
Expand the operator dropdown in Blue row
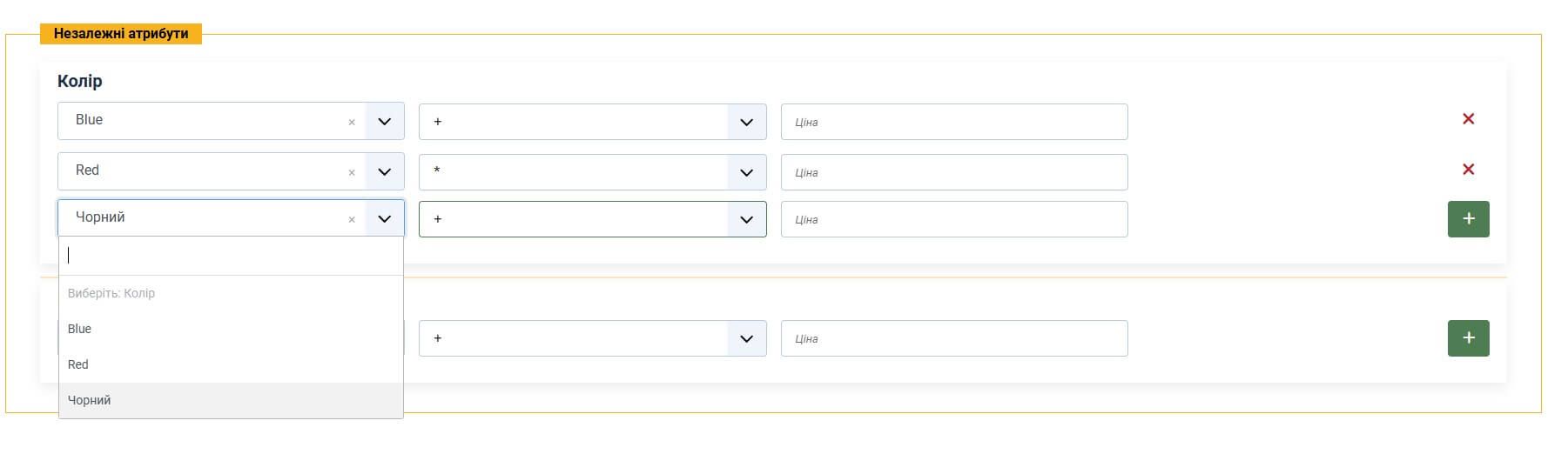point(746,123)
